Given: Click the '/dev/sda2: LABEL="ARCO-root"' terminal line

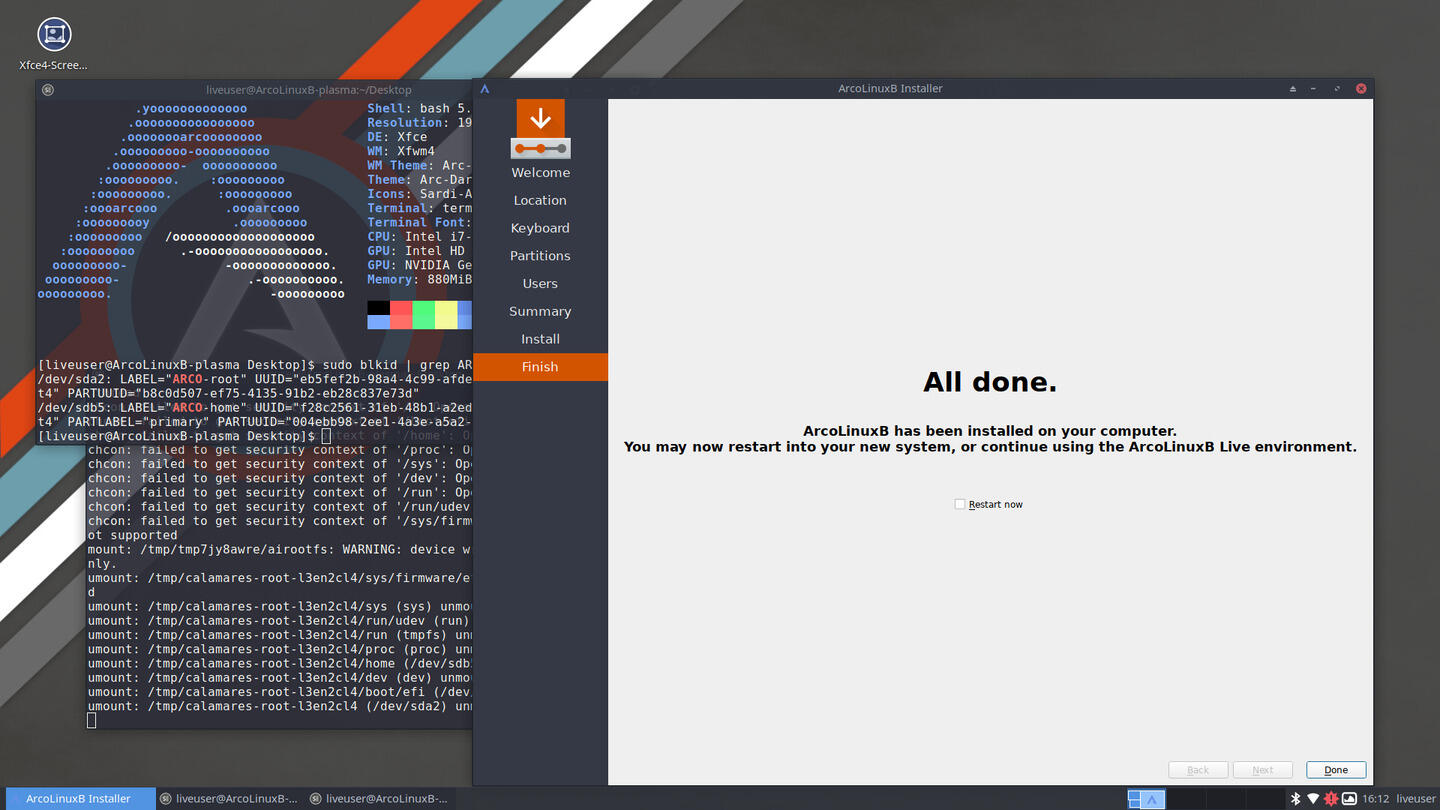Looking at the screenshot, I should point(254,379).
